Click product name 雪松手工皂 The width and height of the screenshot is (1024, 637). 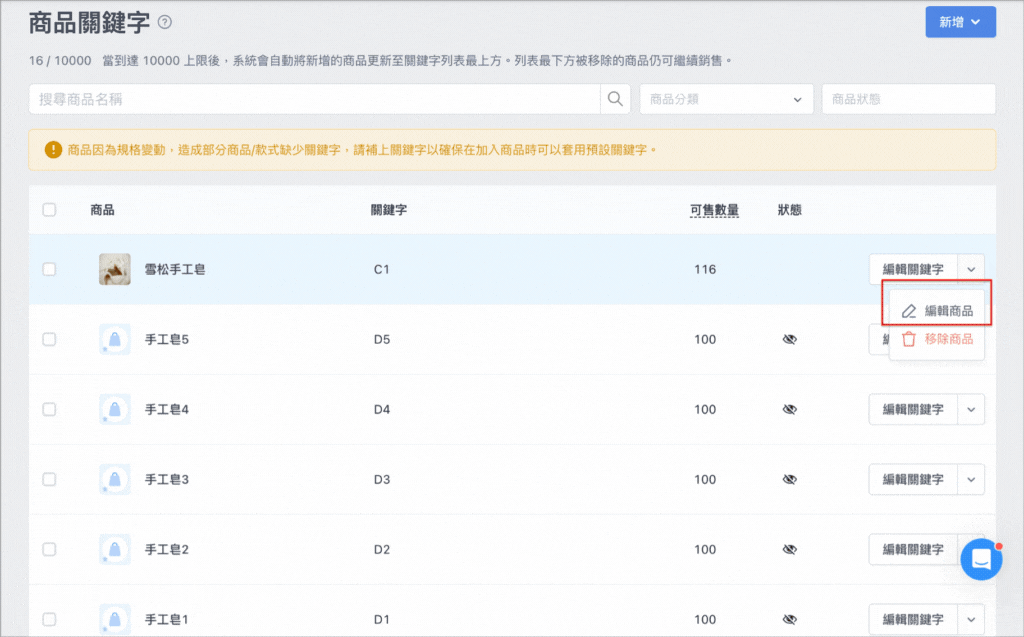tap(174, 269)
